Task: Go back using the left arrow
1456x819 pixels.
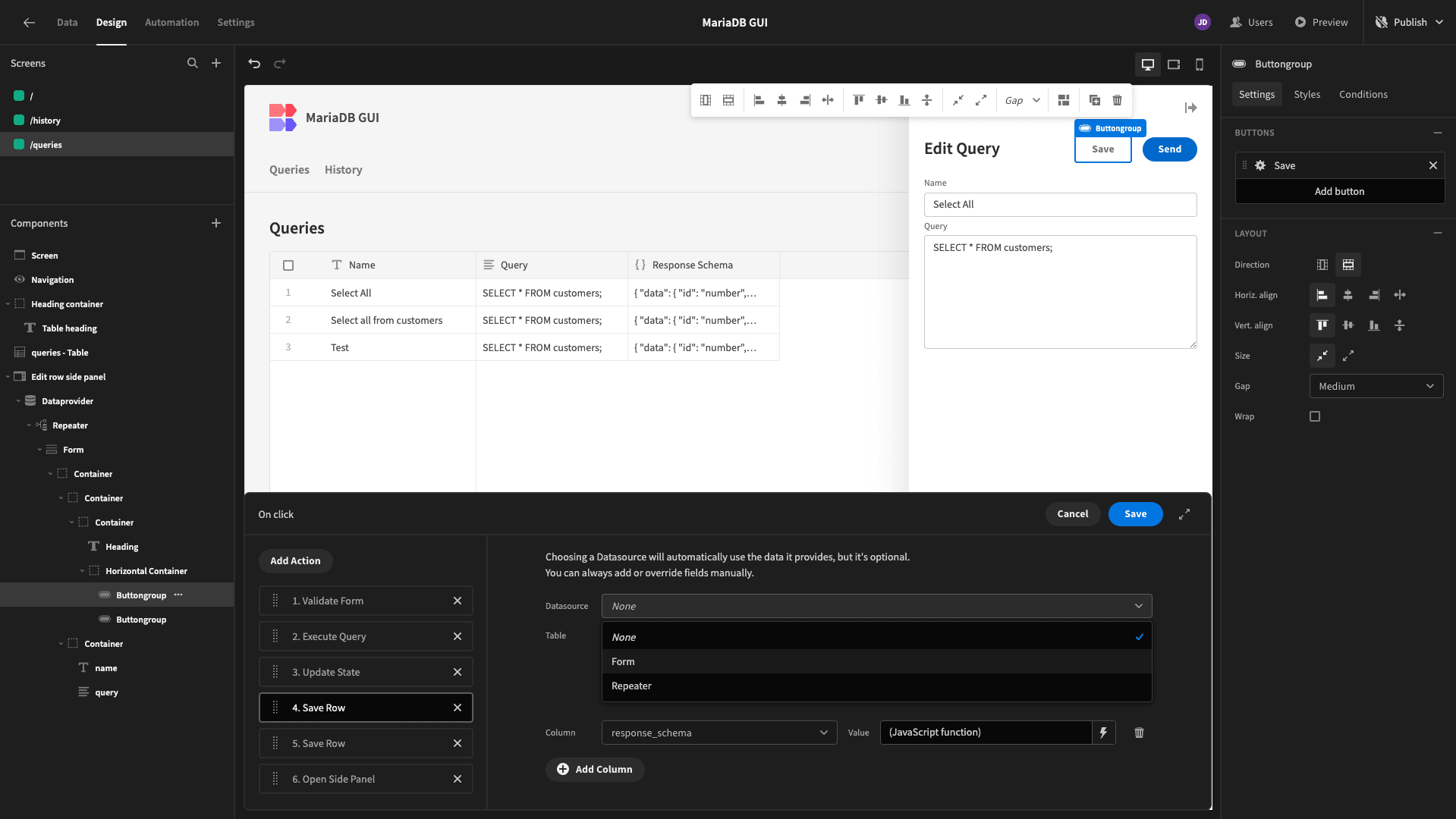Action: [x=29, y=22]
